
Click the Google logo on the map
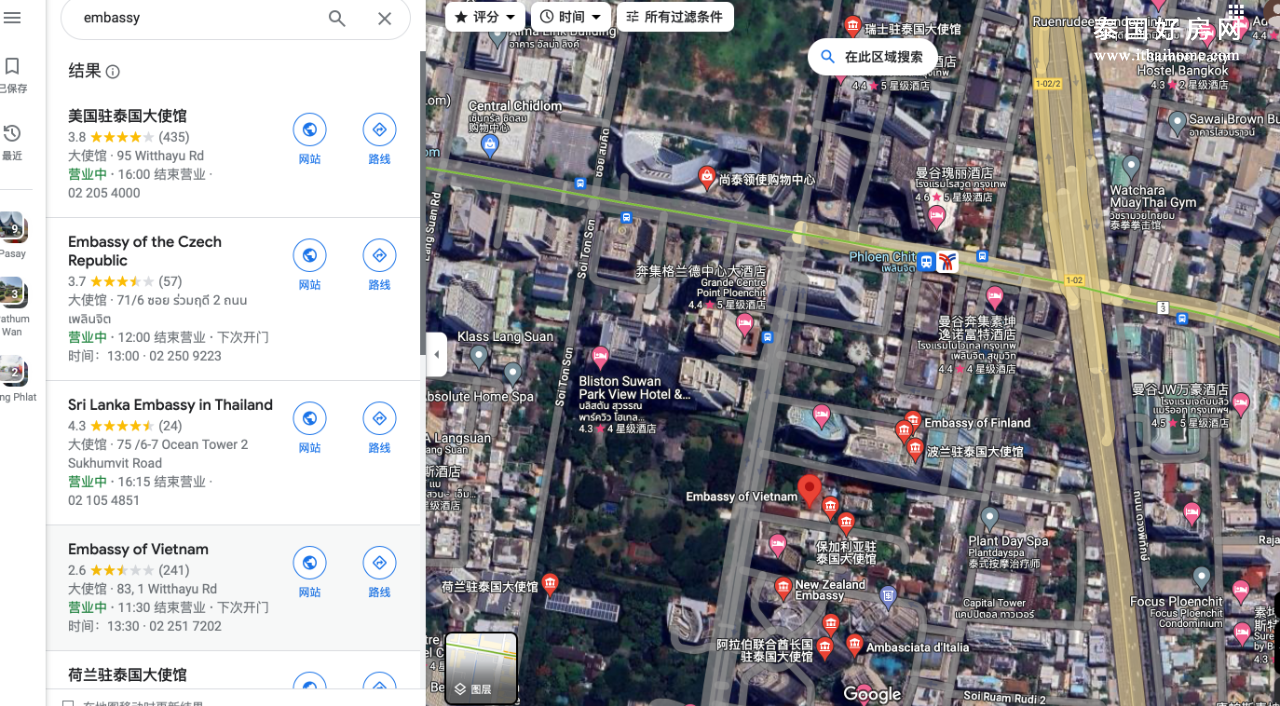tap(872, 694)
